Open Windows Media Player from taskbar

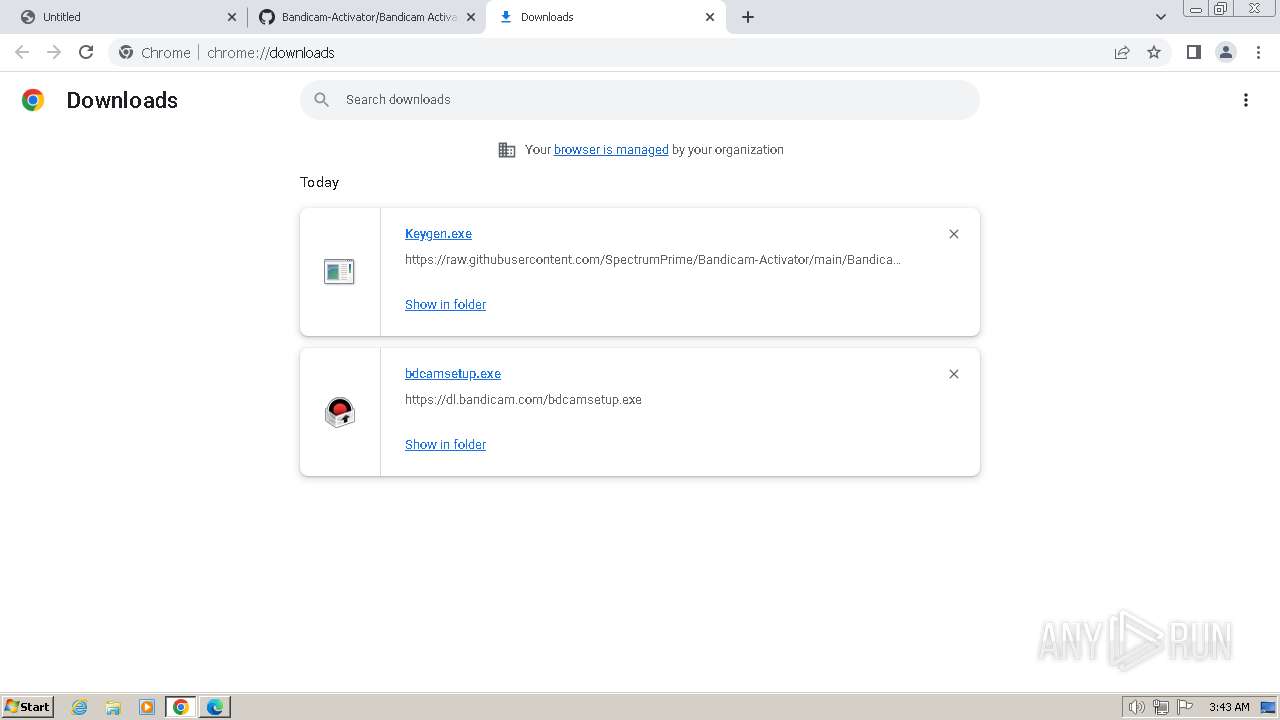pyautogui.click(x=147, y=707)
